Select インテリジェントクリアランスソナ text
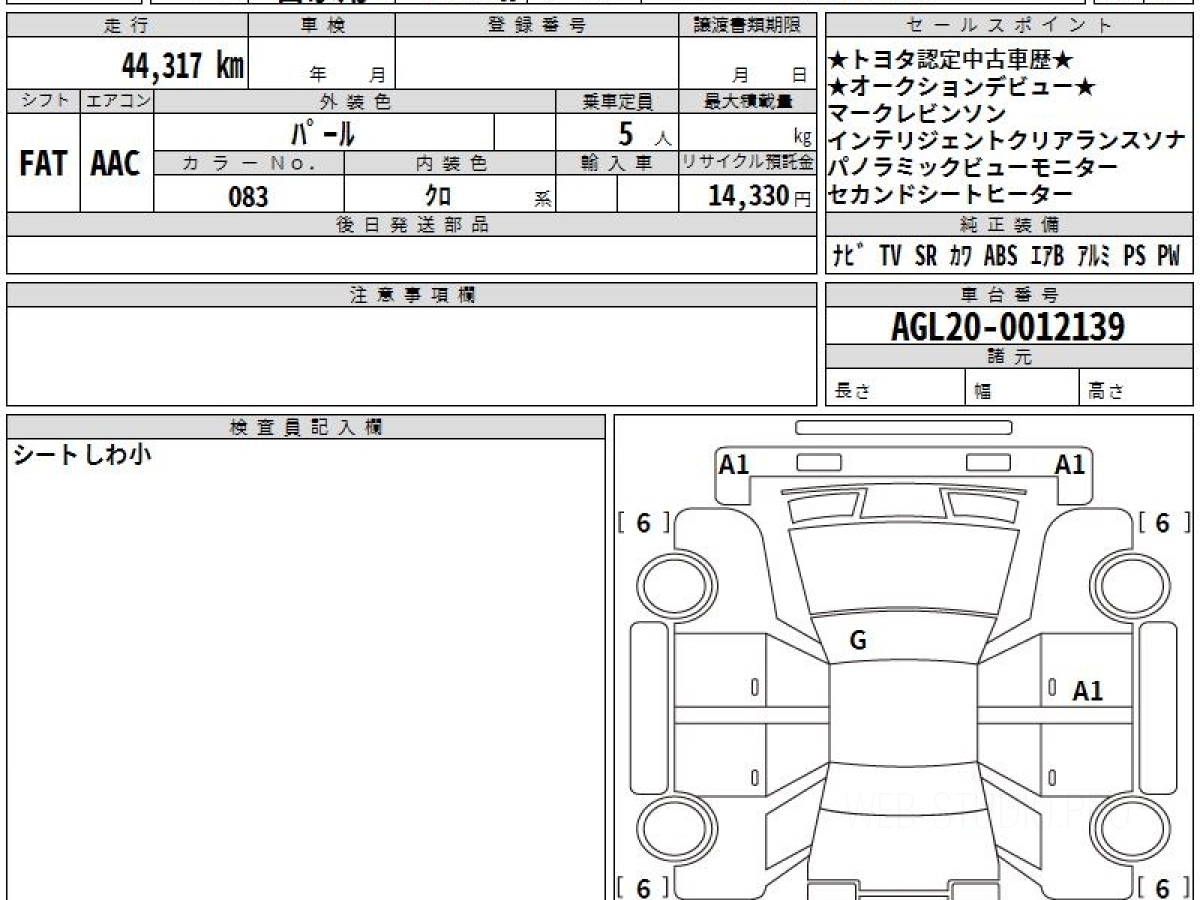Screen dimensions: 1200x900 pyautogui.click(x=1008, y=141)
